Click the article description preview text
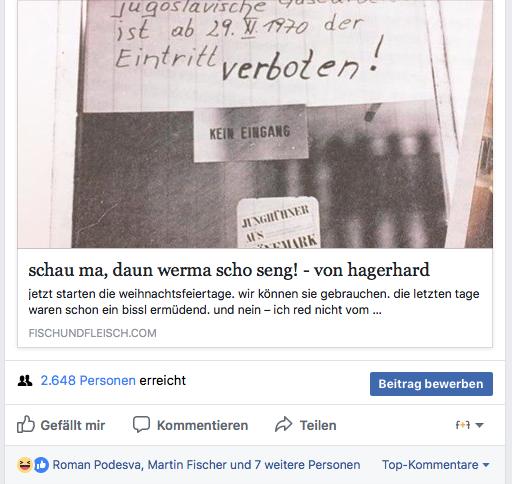 [x=254, y=302]
